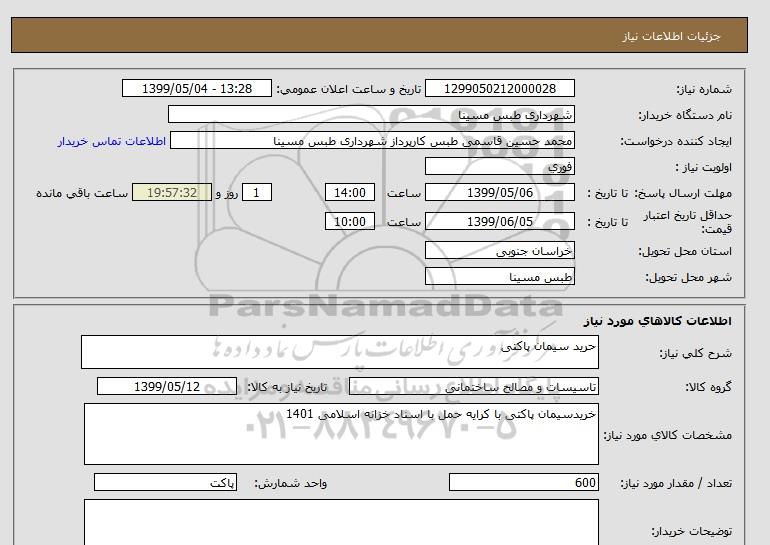Click the label توضیحات خریدار
This screenshot has height=545, width=770.
[691, 531]
